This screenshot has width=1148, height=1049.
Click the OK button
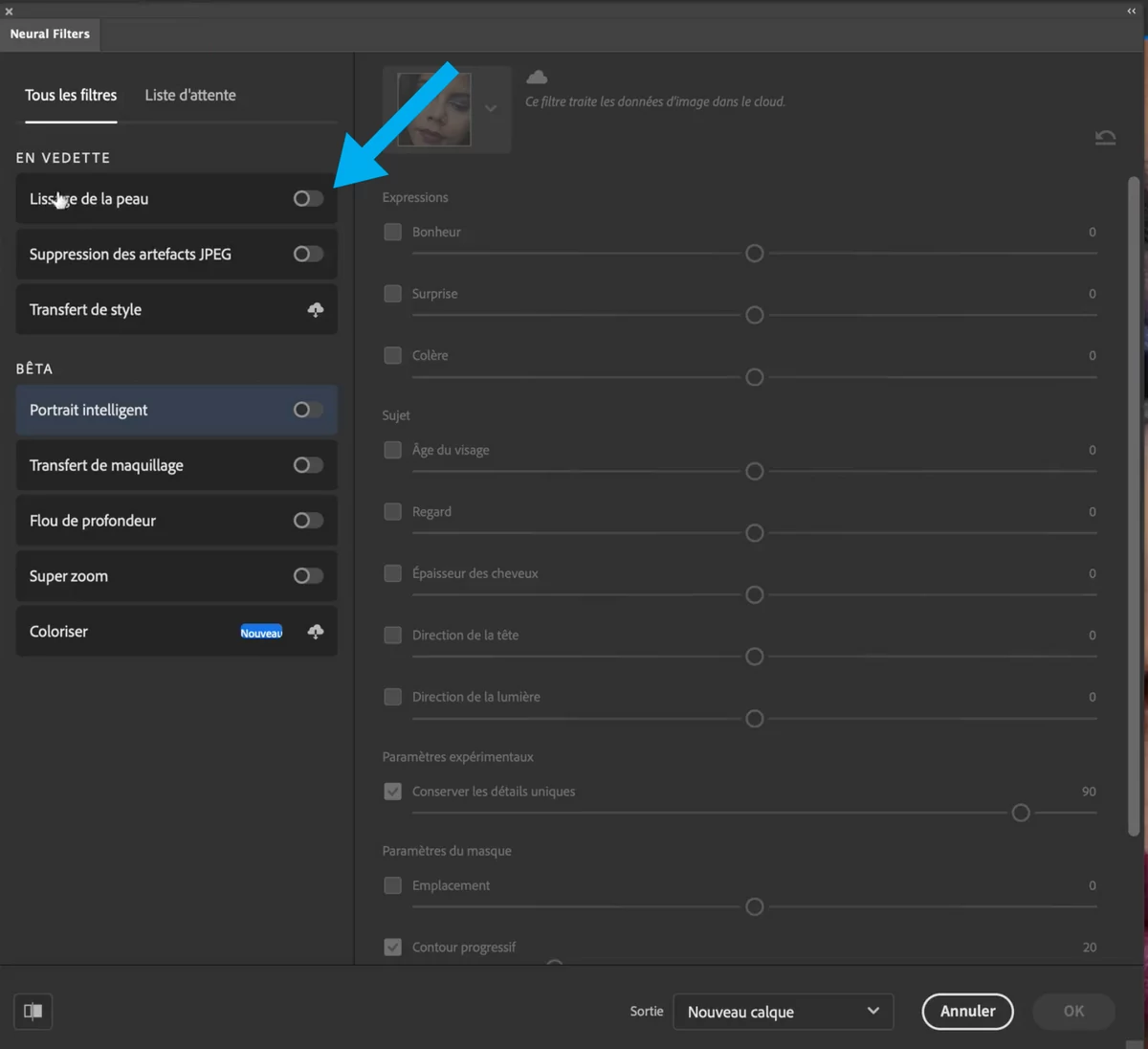[1073, 1012]
